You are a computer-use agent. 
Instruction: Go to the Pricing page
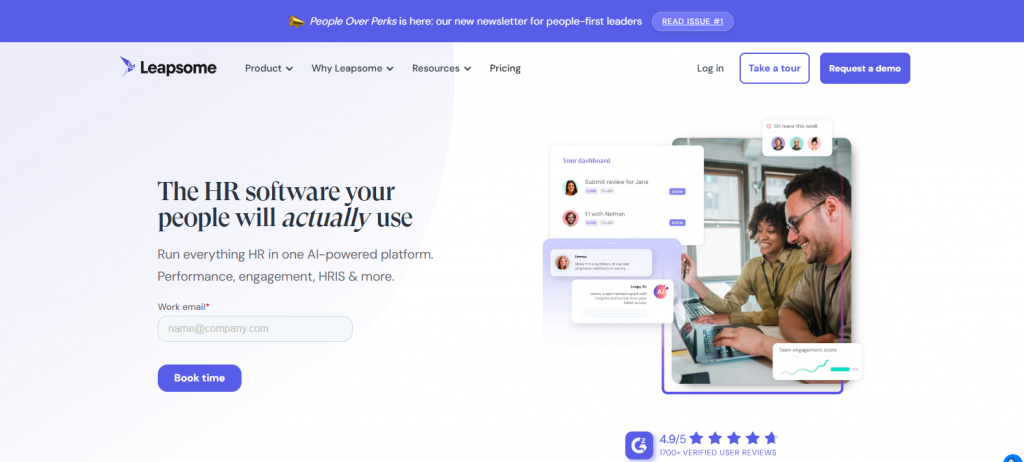click(505, 68)
